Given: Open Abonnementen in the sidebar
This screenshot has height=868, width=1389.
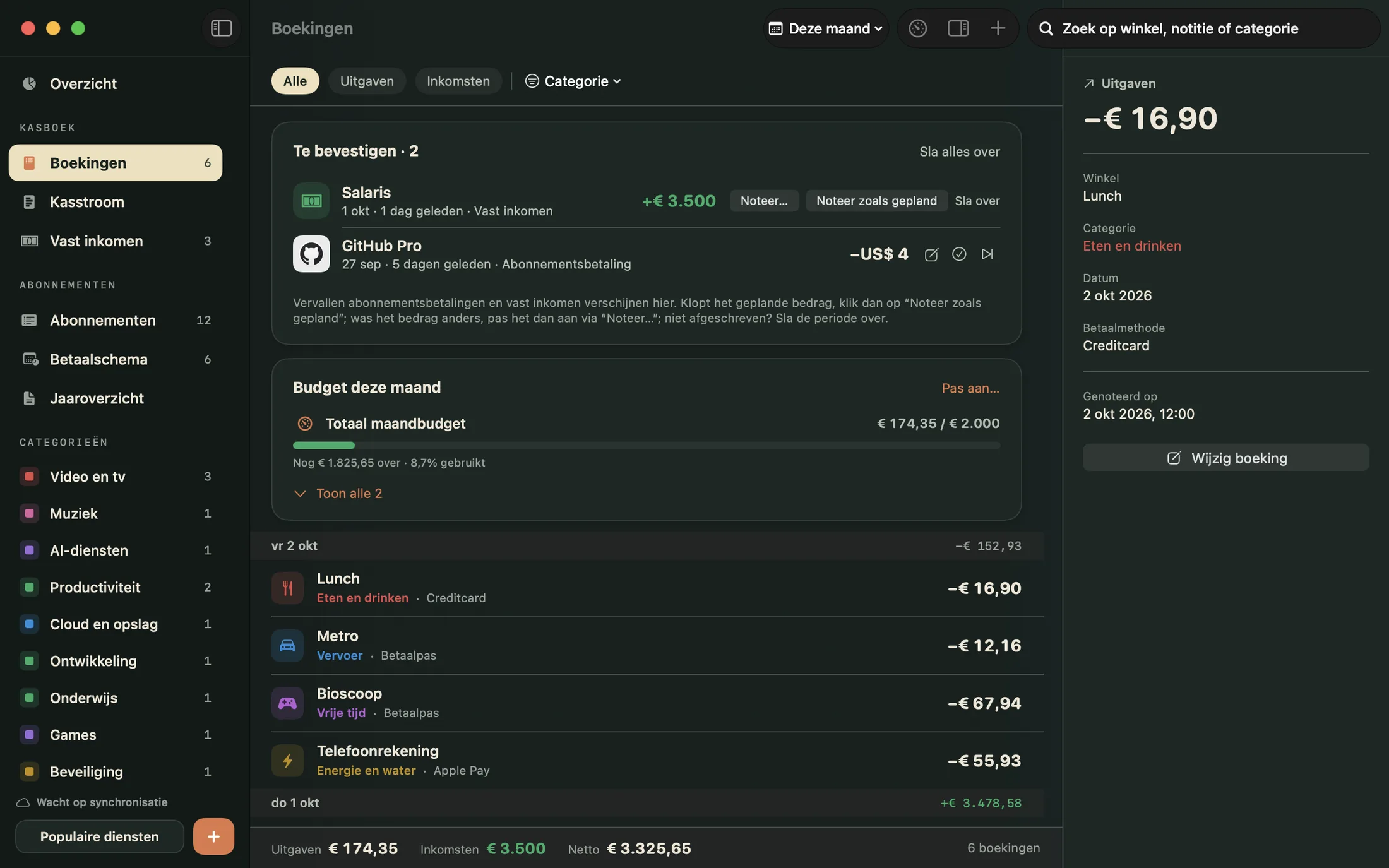Looking at the screenshot, I should (116, 320).
